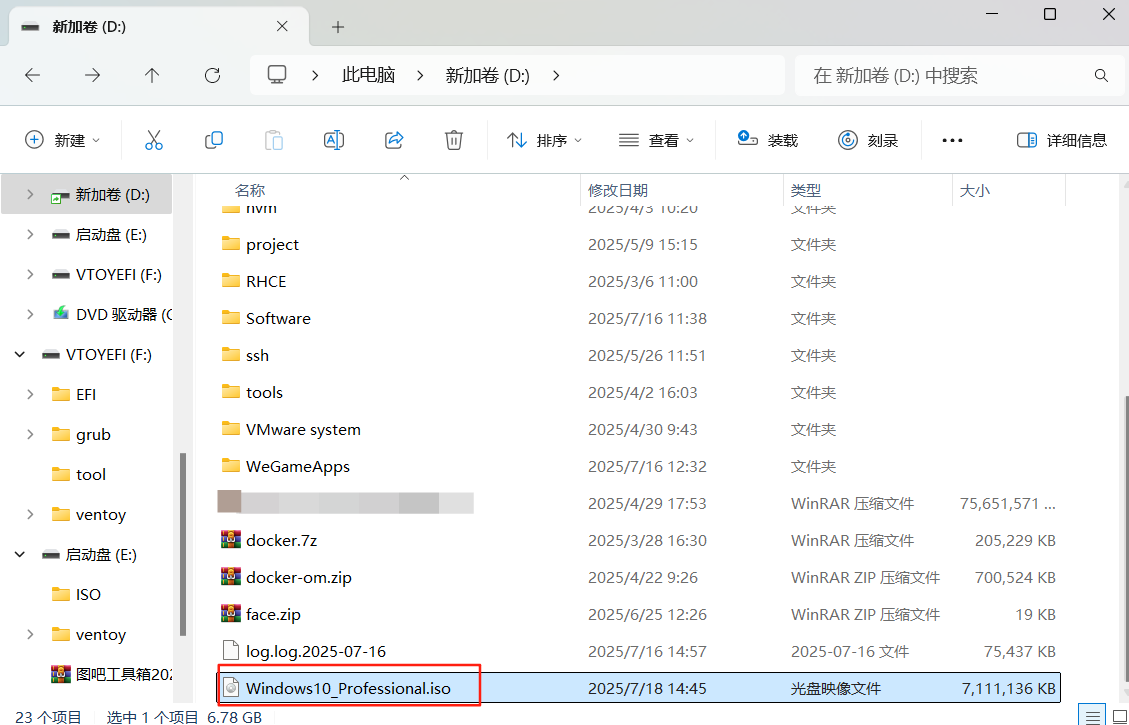Open a new tab with plus button

338,27
